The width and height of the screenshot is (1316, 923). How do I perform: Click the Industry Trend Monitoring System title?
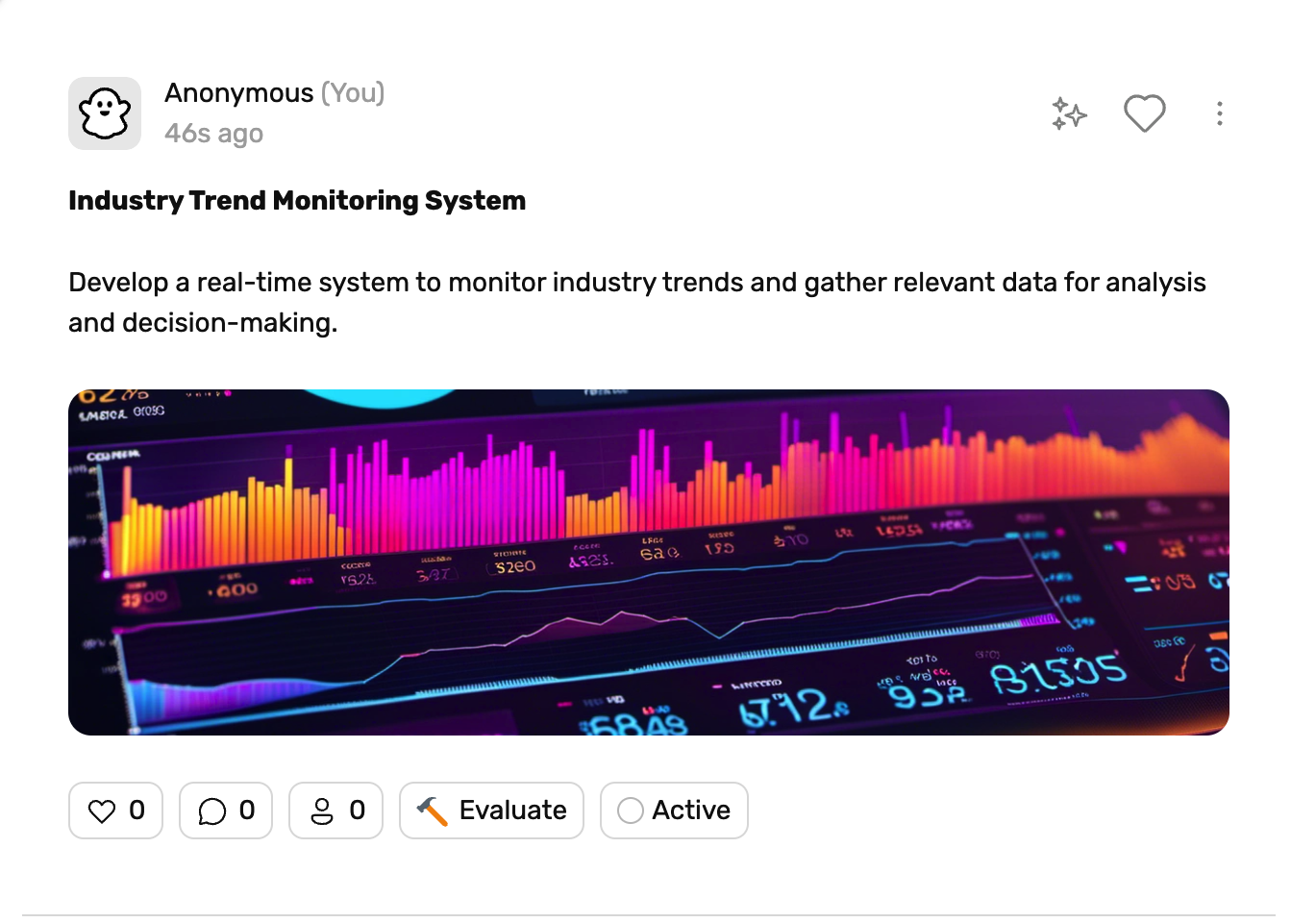297,201
